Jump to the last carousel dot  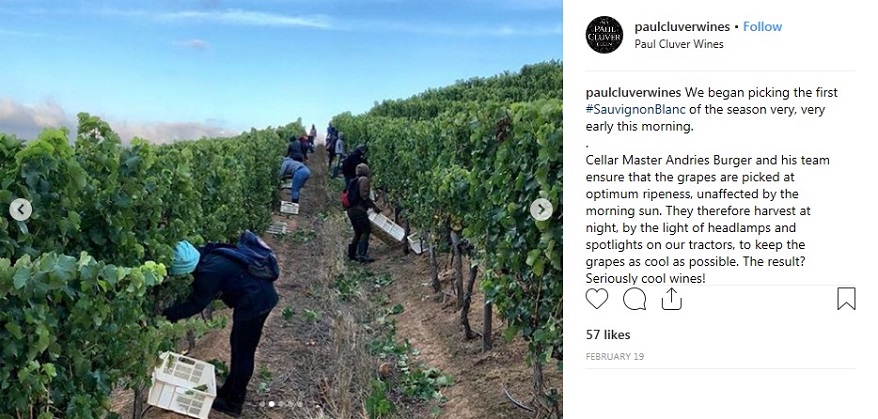[x=300, y=404]
